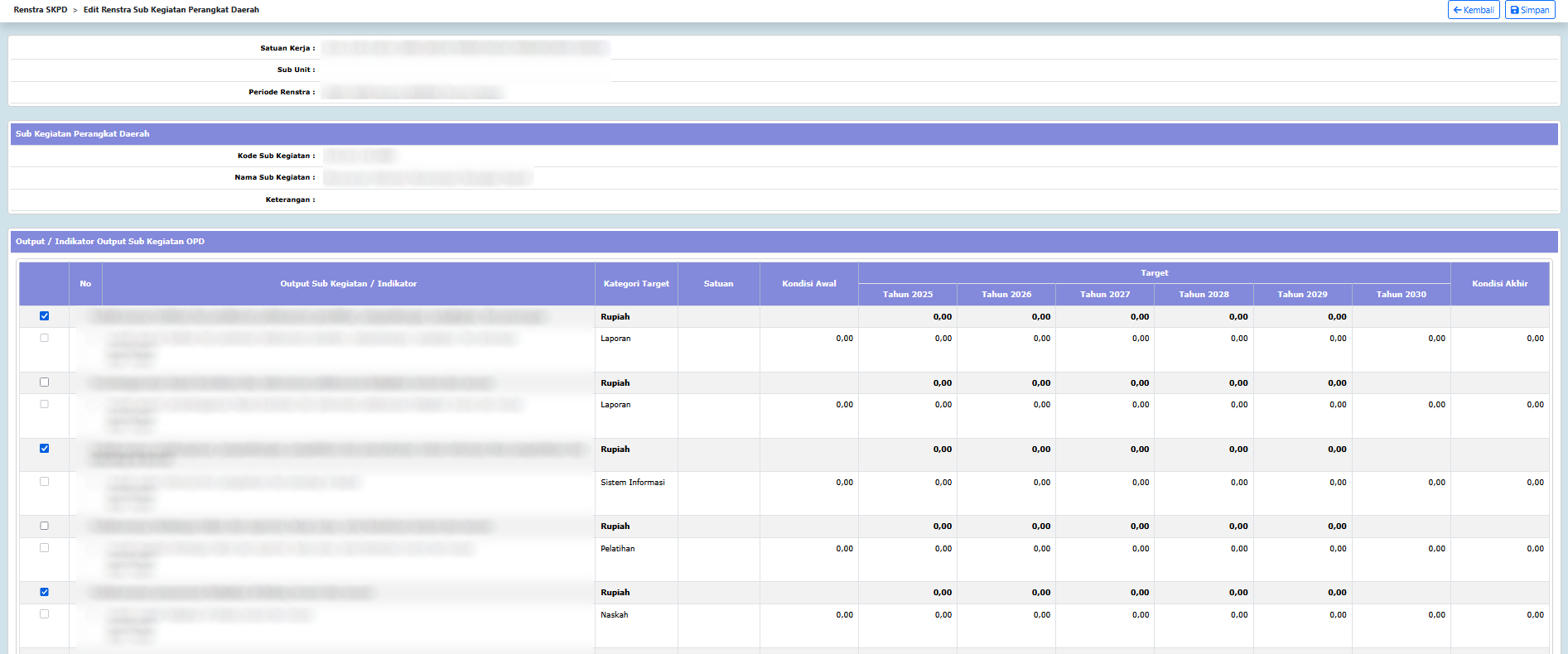
Task: Click Tahun 2028 value in Naskah row
Action: click(1239, 615)
